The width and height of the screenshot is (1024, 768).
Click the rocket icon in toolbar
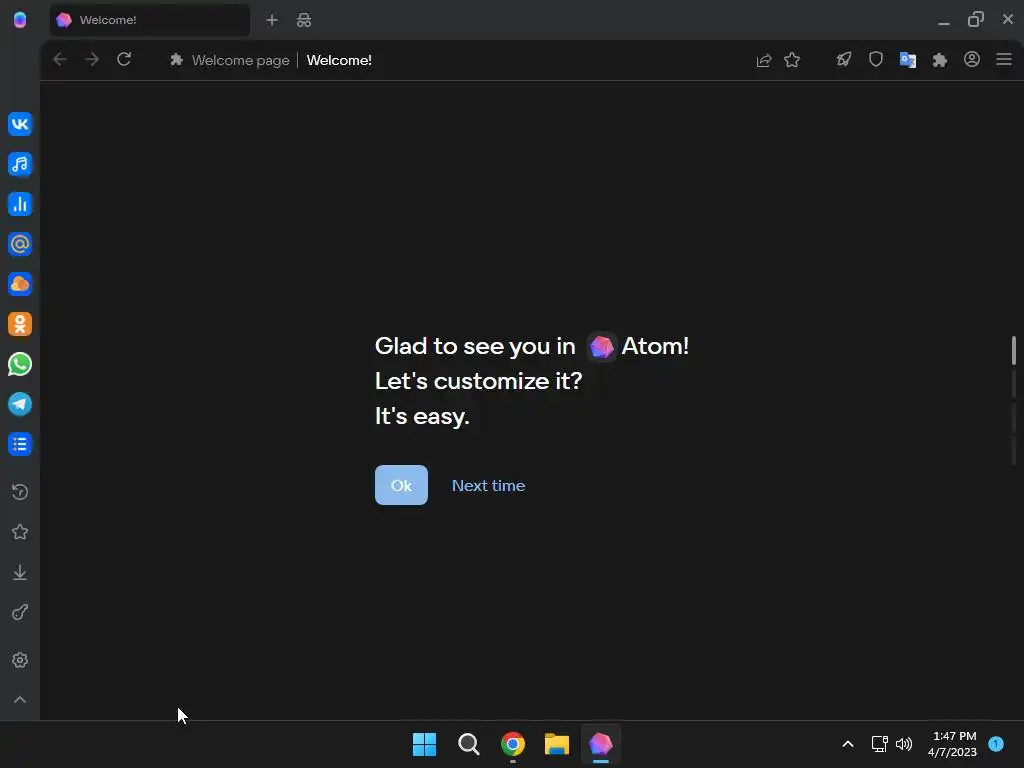point(844,60)
